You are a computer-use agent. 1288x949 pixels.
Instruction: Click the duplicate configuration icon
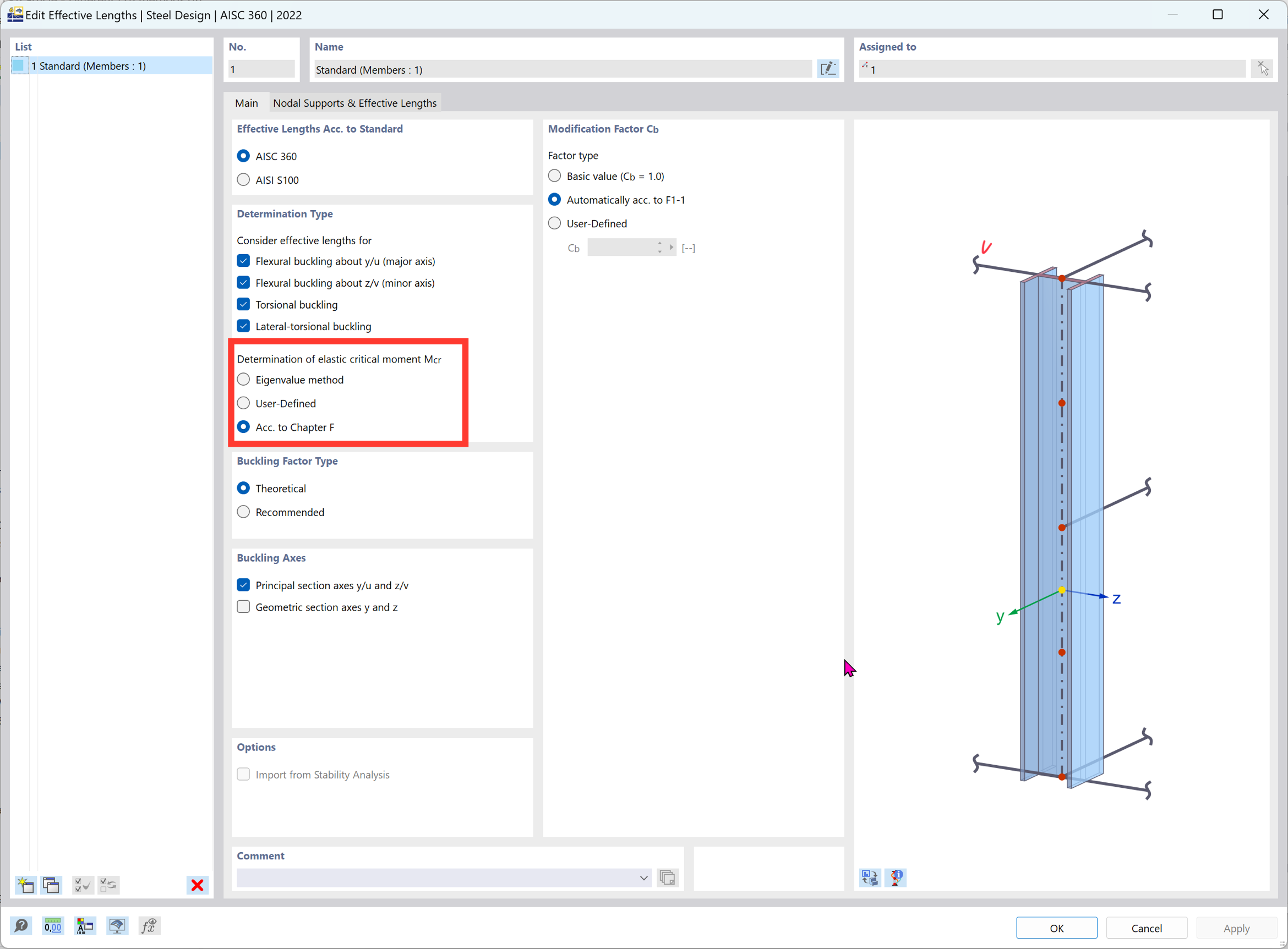tap(50, 885)
